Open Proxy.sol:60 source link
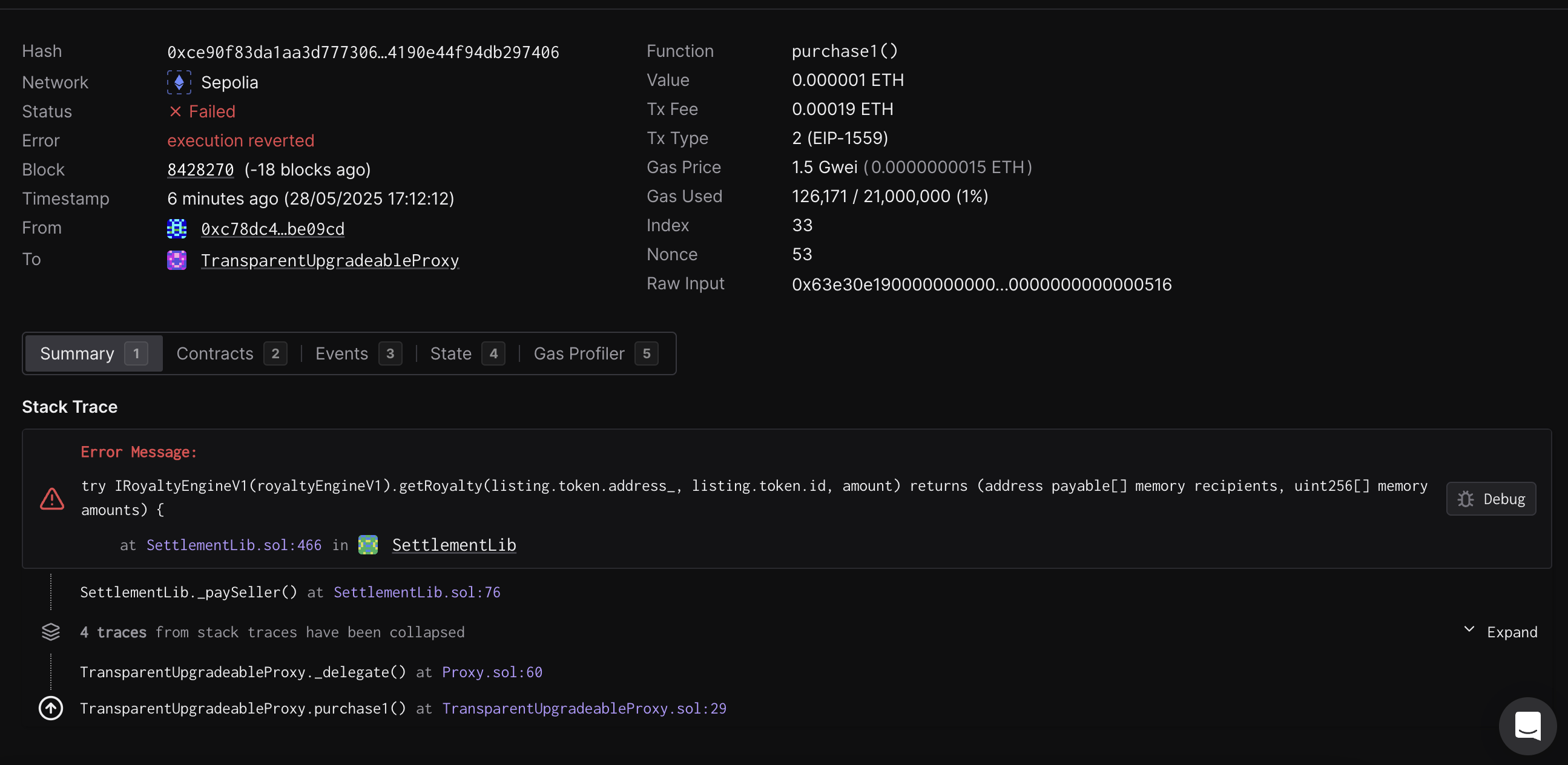1568x765 pixels. coord(492,672)
